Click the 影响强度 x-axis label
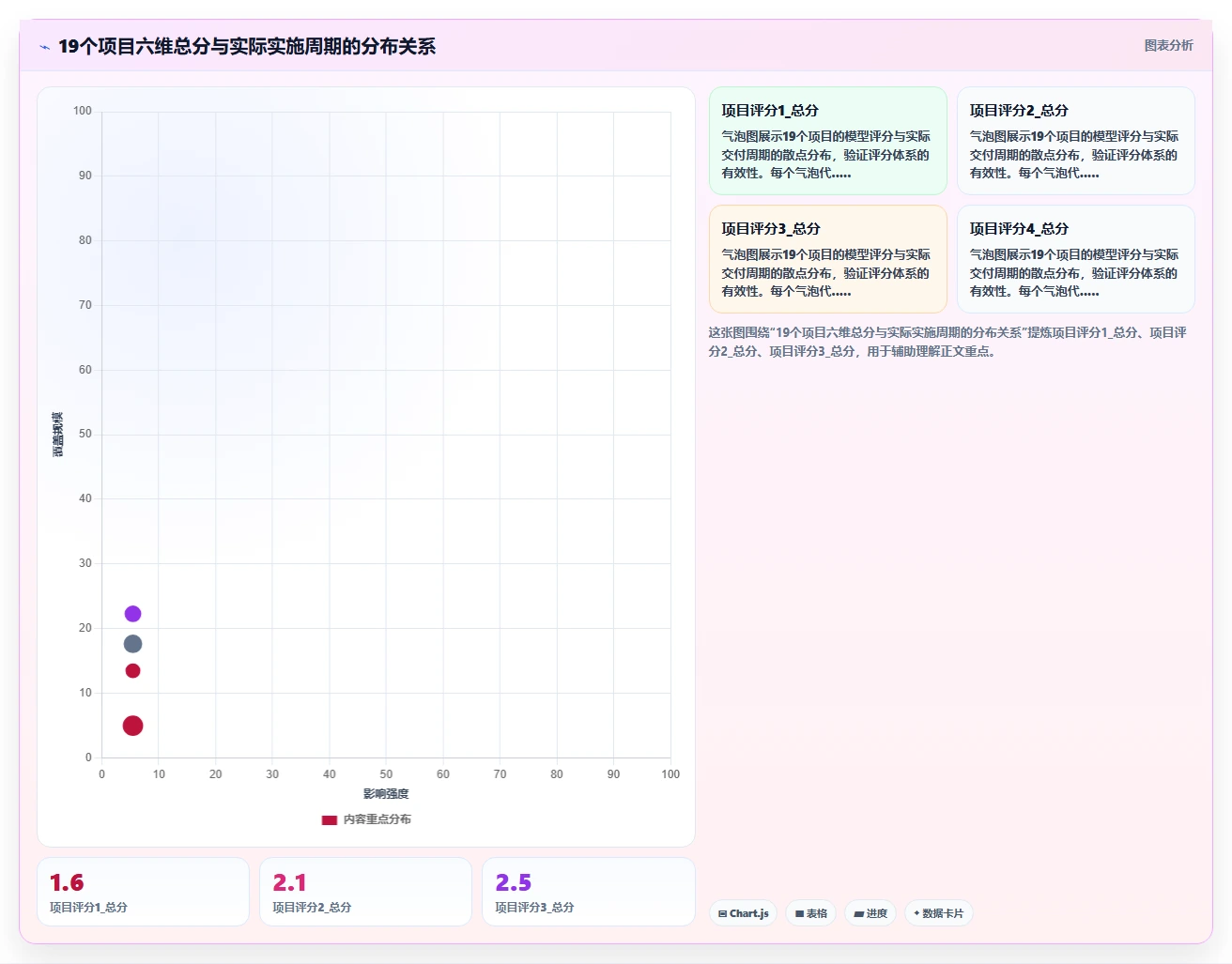The height and width of the screenshot is (964, 1232). 386,794
